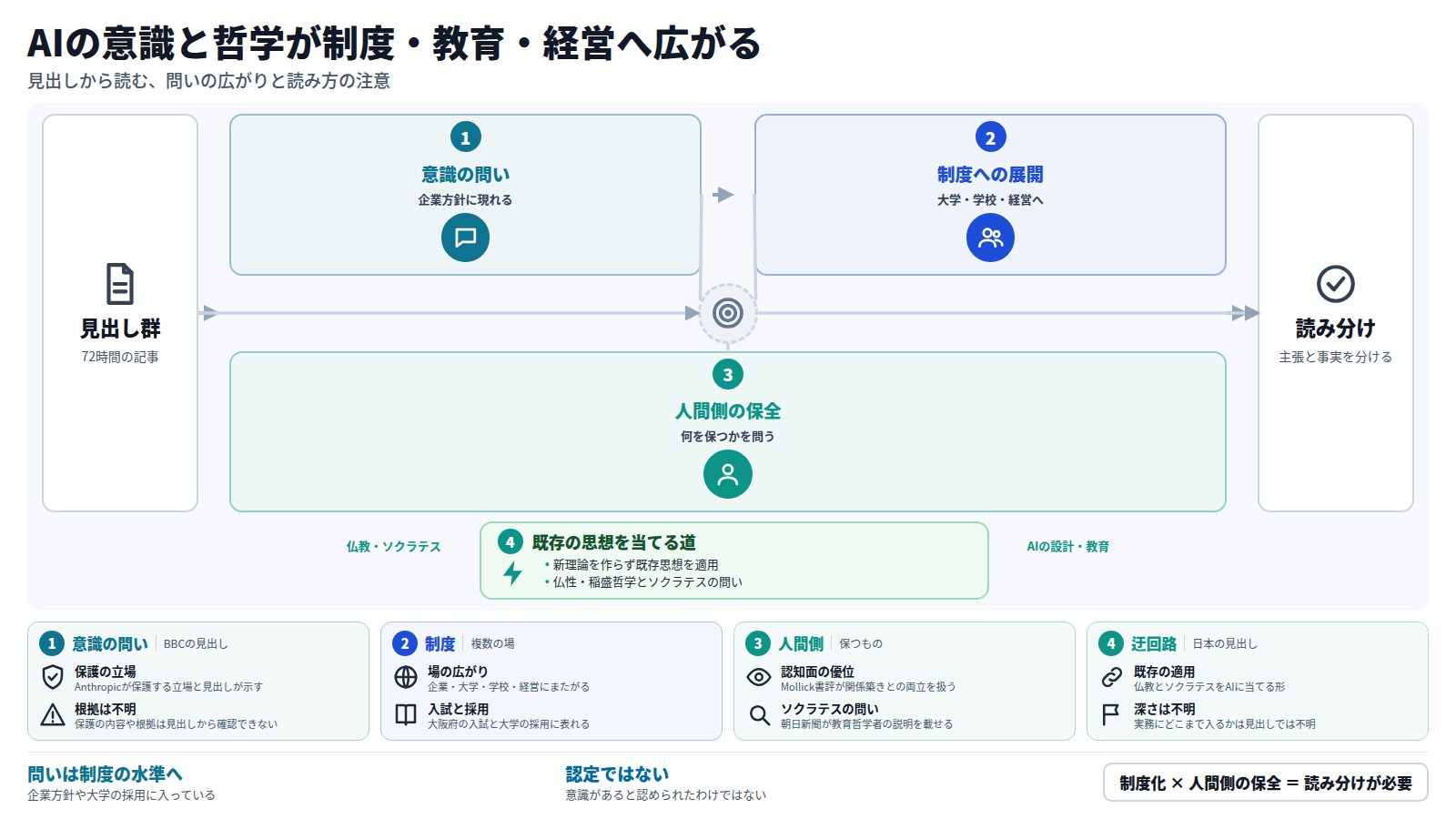
Task: Click the footer heading 認定ではない
Action: (x=617, y=773)
